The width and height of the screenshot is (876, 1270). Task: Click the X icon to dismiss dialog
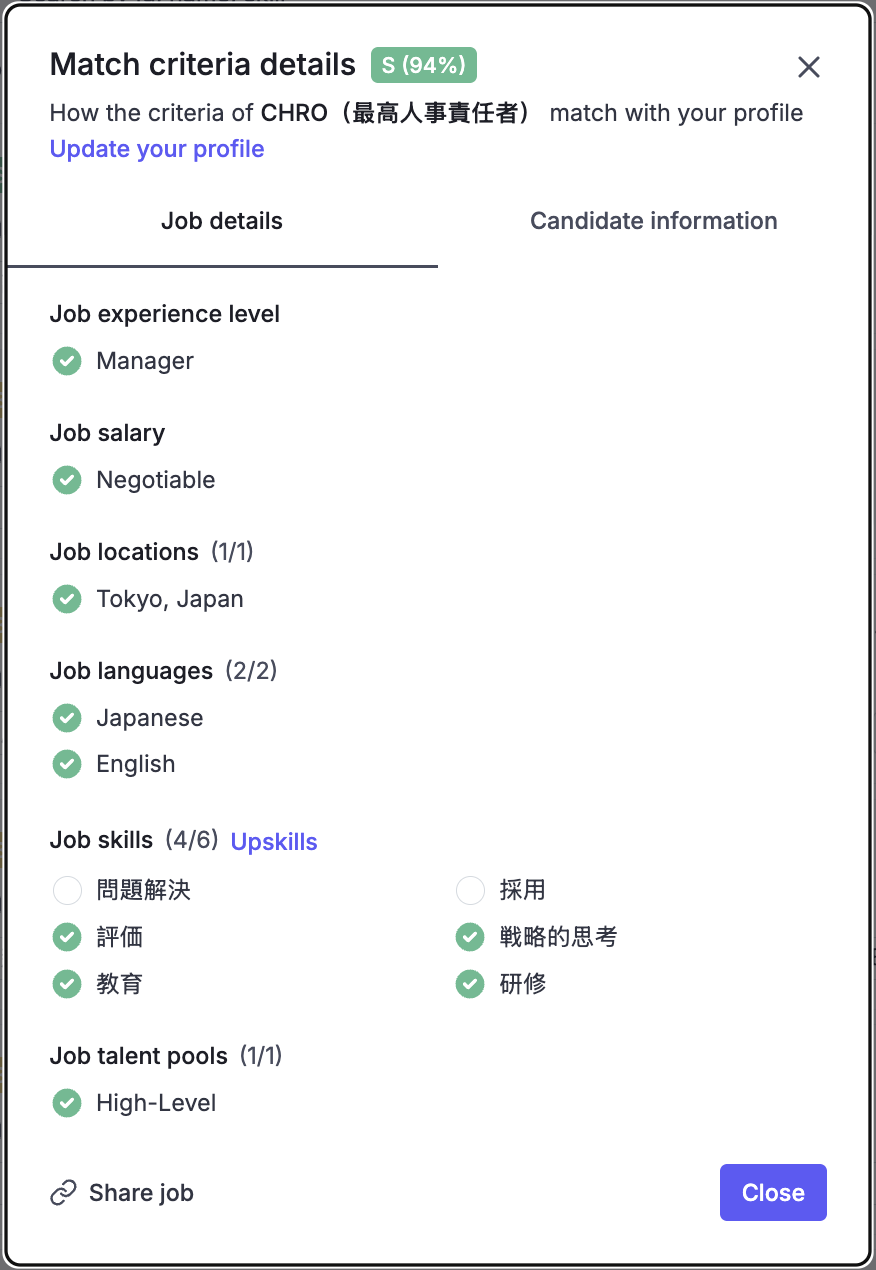(808, 67)
